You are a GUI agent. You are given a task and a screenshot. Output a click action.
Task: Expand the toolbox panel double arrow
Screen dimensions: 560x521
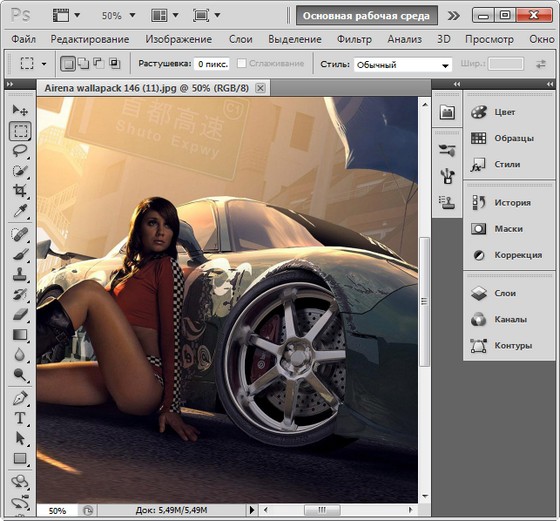(x=10, y=84)
